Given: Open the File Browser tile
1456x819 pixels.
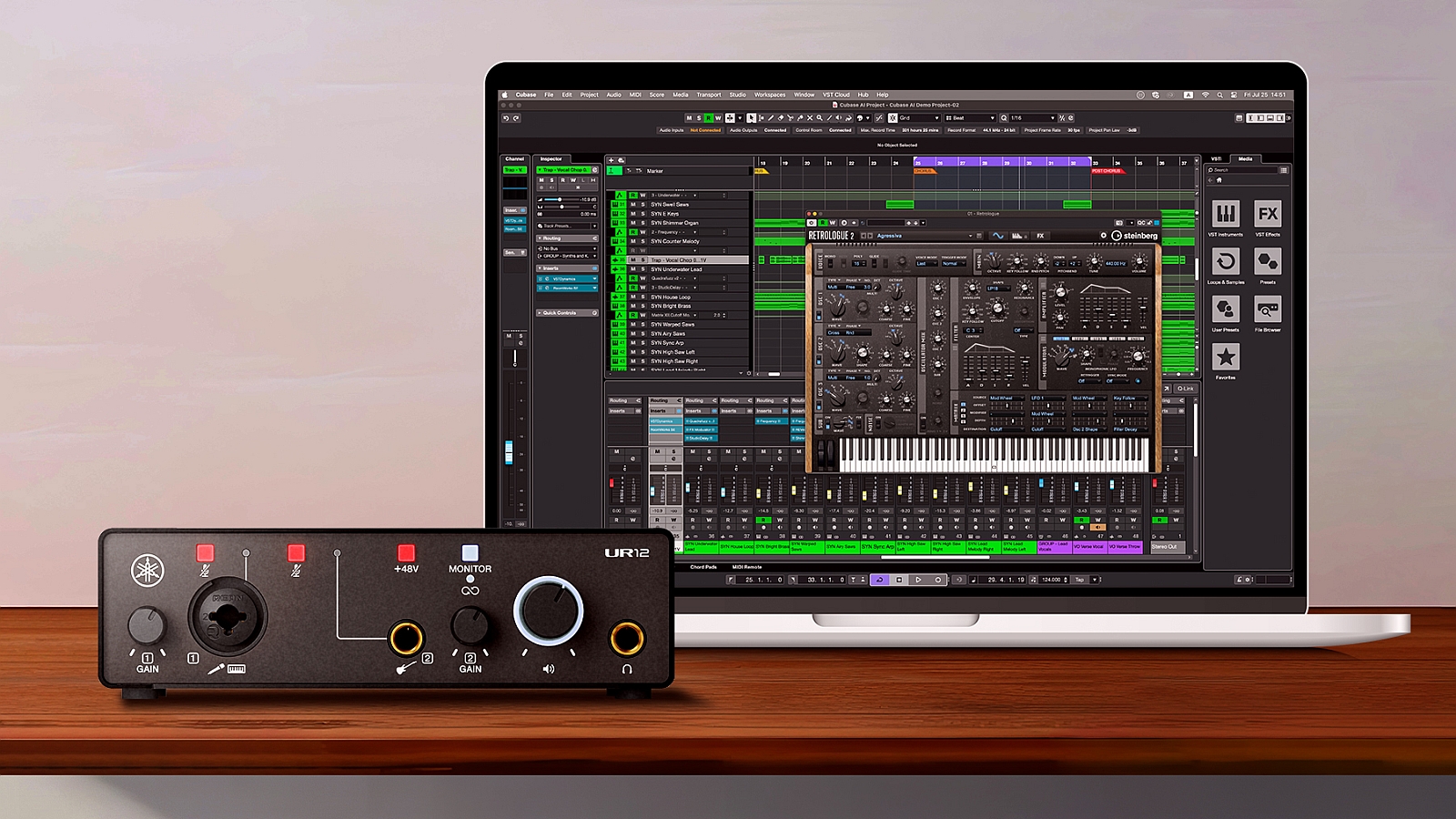Looking at the screenshot, I should click(1267, 309).
